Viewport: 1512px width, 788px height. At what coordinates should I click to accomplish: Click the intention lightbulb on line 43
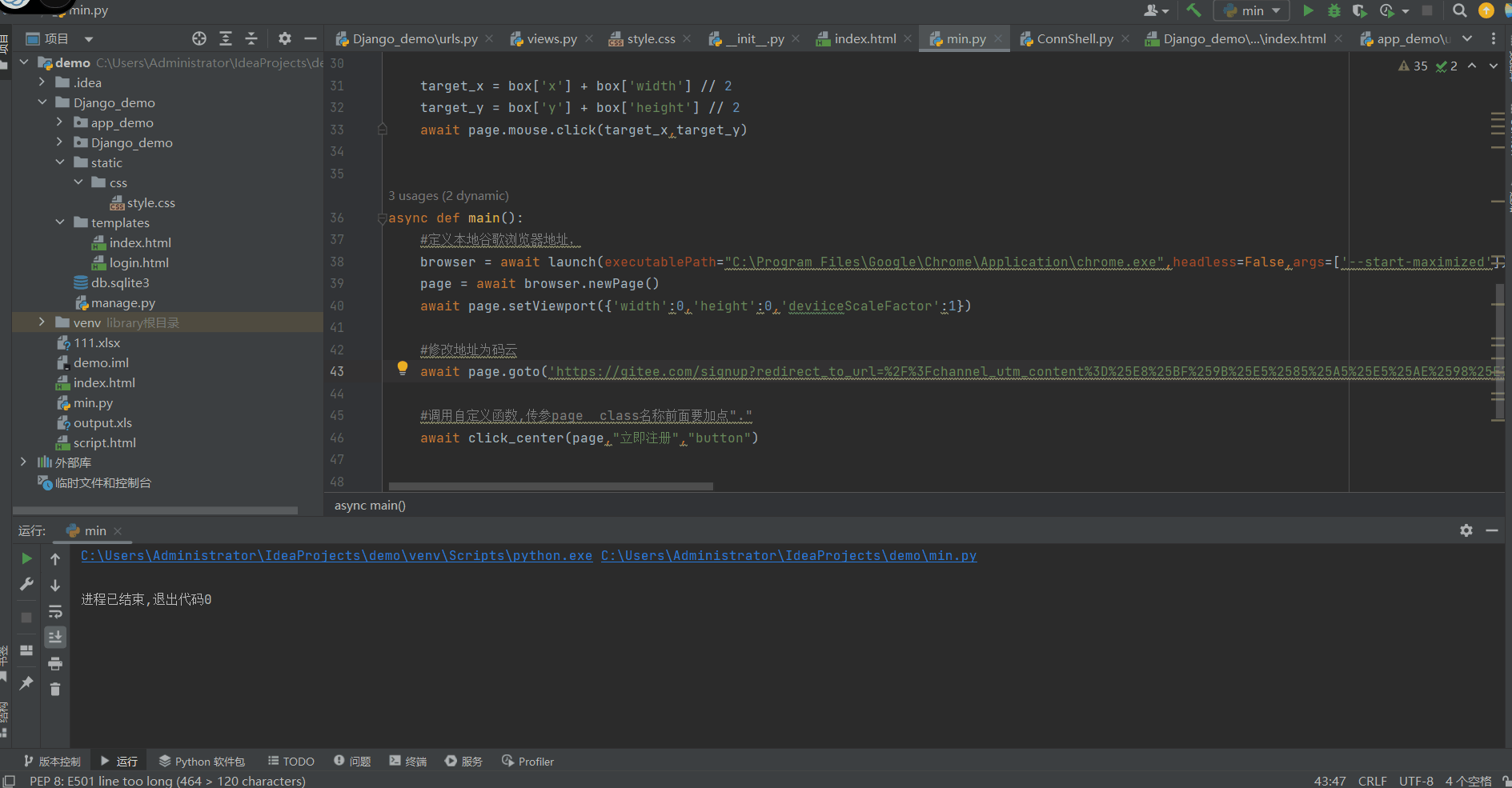coord(403,368)
